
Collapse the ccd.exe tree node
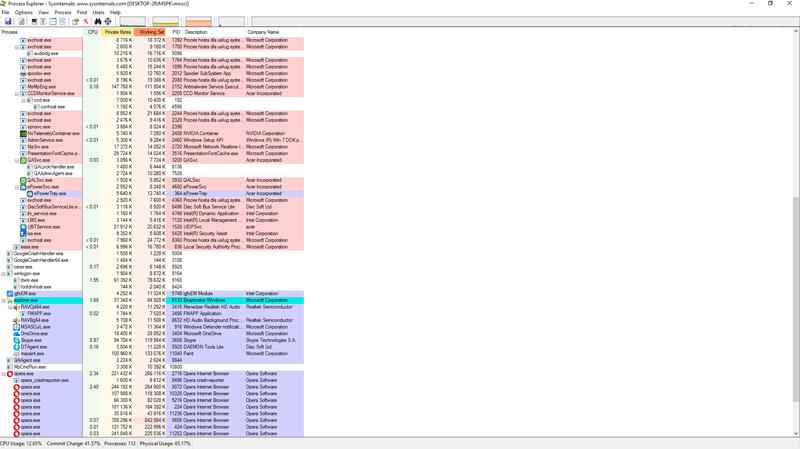pyautogui.click(x=23, y=100)
